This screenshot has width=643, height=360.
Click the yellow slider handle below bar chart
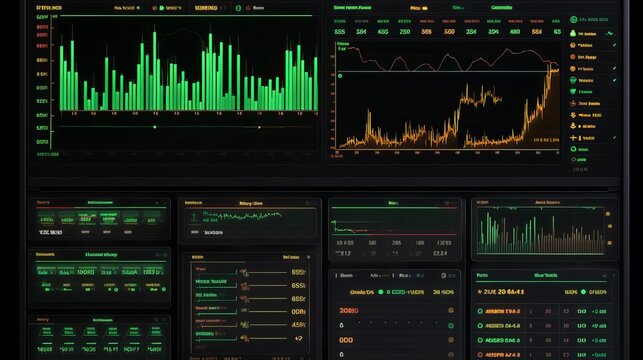(x=259, y=128)
